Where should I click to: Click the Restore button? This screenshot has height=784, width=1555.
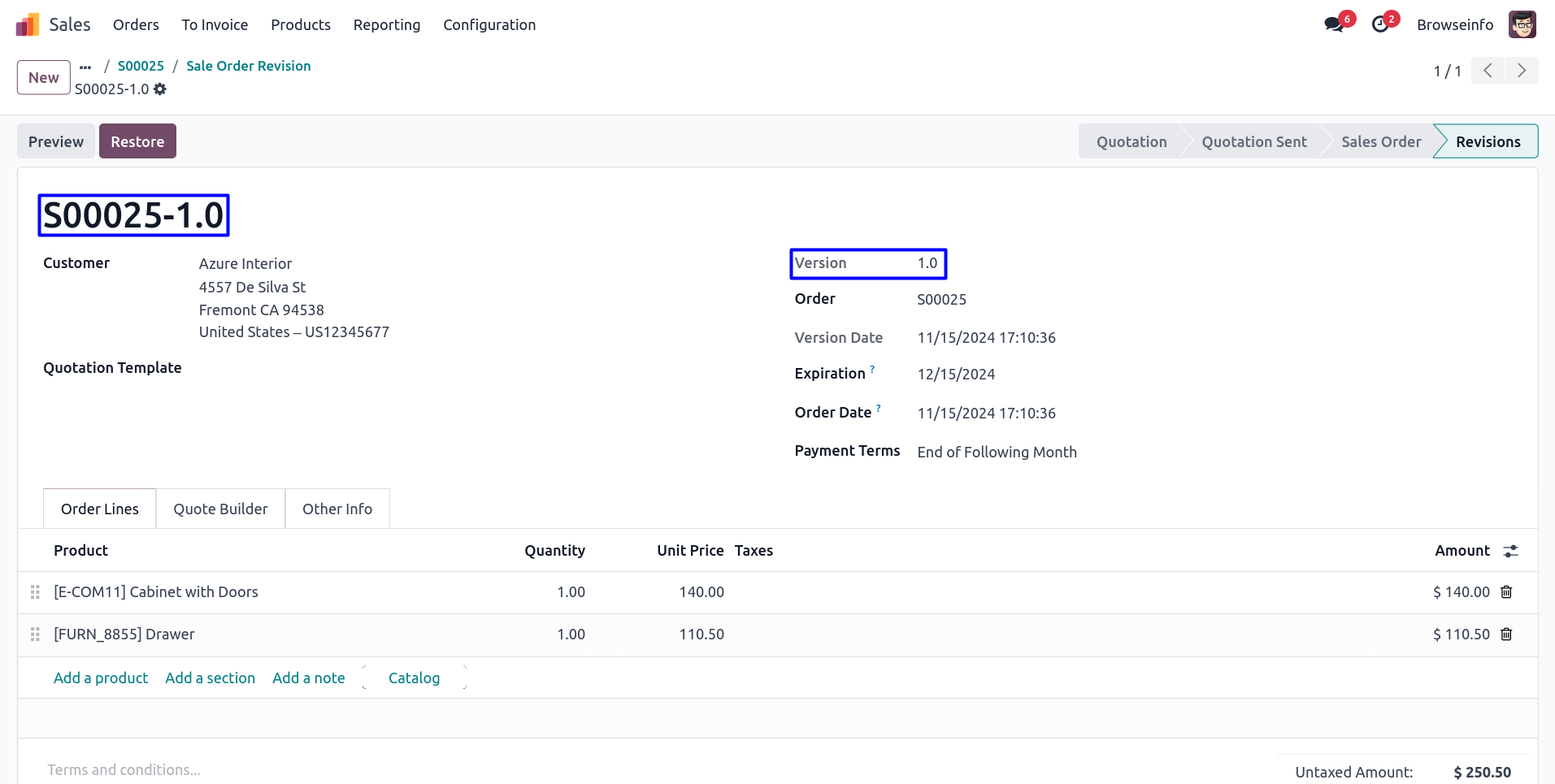click(x=137, y=141)
